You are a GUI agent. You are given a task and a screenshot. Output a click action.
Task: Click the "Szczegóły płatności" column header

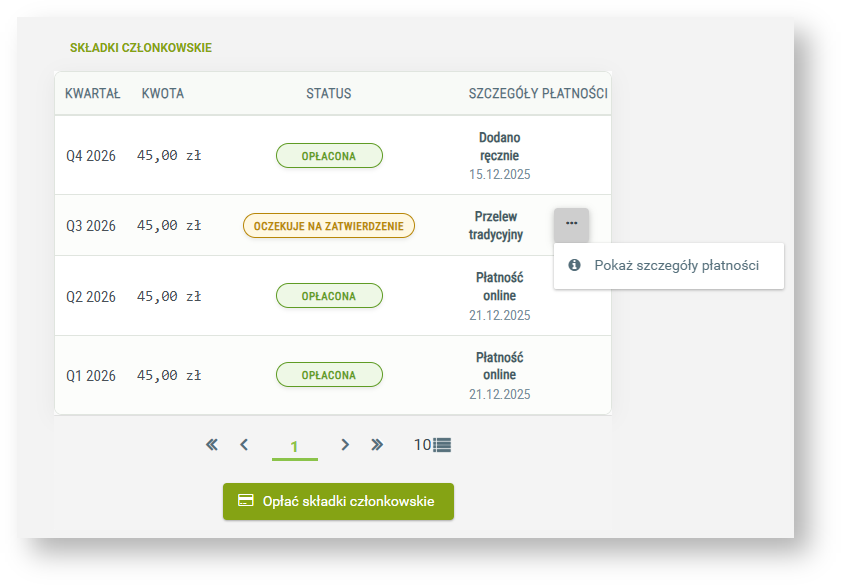tap(538, 94)
